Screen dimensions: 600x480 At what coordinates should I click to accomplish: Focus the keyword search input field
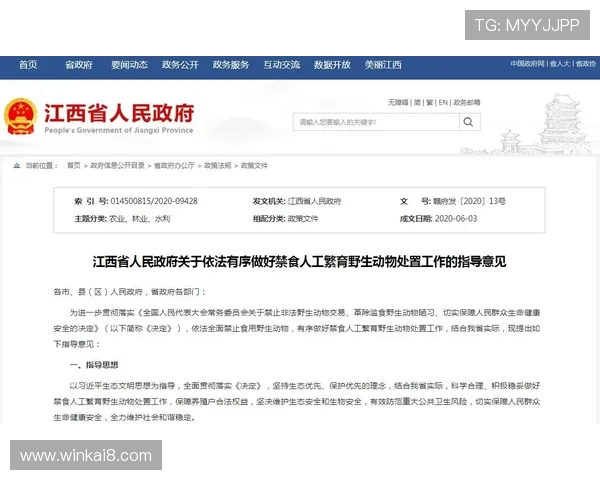point(376,122)
